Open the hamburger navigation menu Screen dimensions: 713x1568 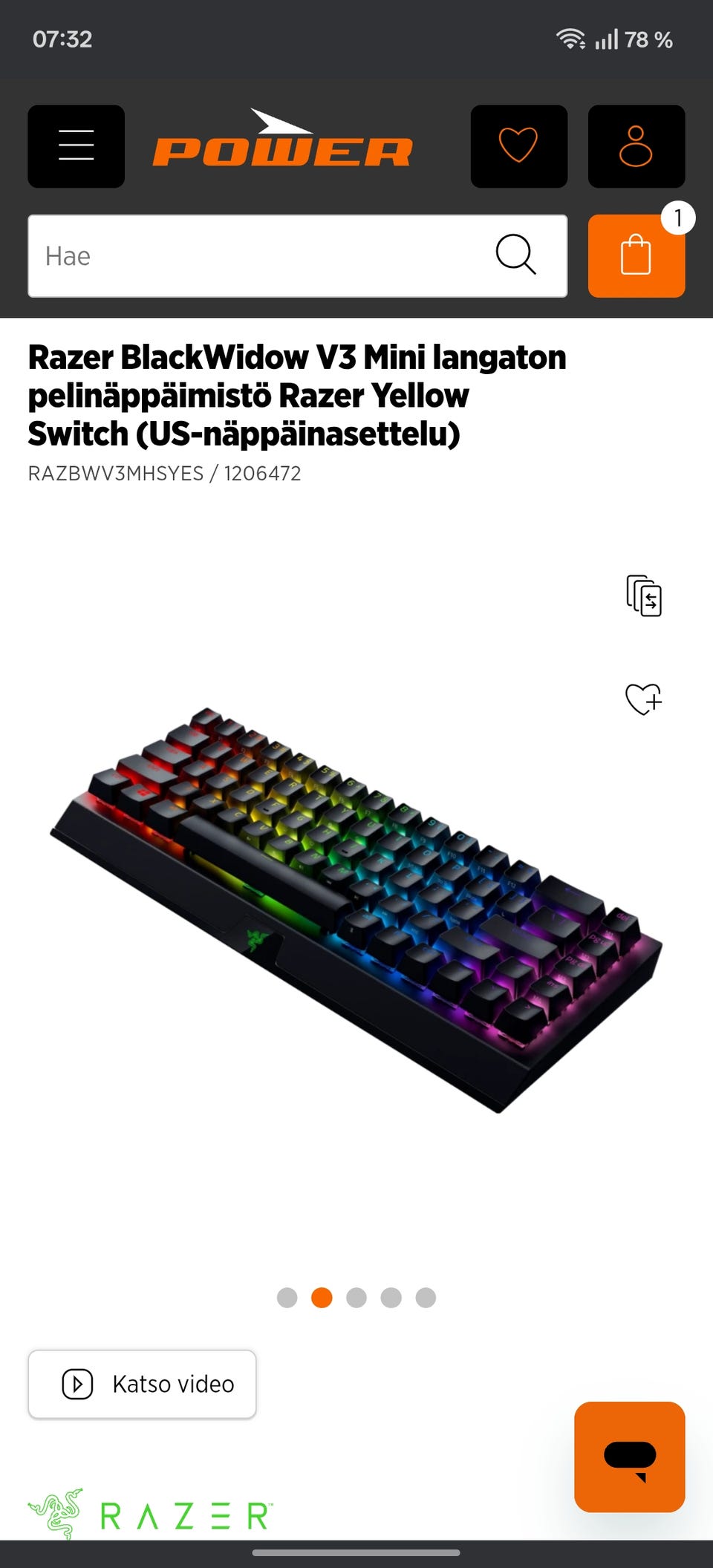(x=76, y=146)
